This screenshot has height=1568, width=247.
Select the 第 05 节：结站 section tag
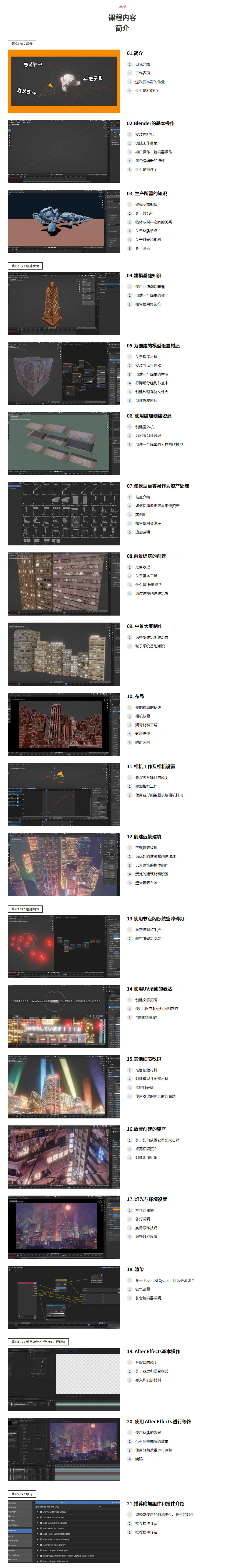click(x=22, y=1494)
